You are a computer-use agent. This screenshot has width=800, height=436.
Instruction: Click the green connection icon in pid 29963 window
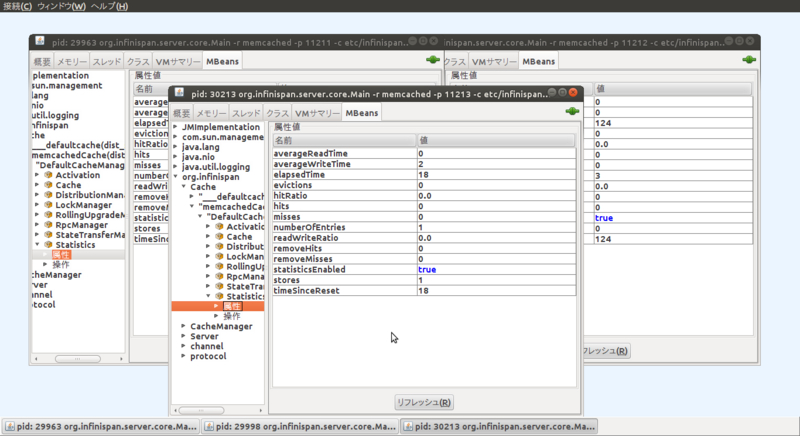(433, 60)
